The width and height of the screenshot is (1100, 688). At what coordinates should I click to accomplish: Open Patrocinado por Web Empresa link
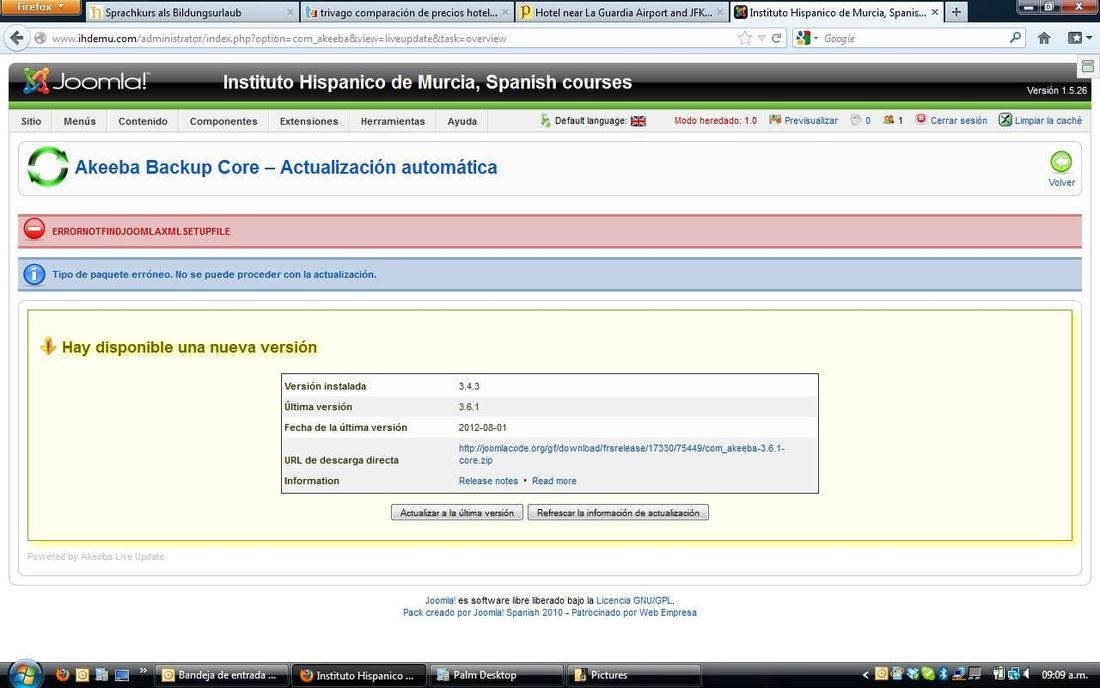click(633, 612)
